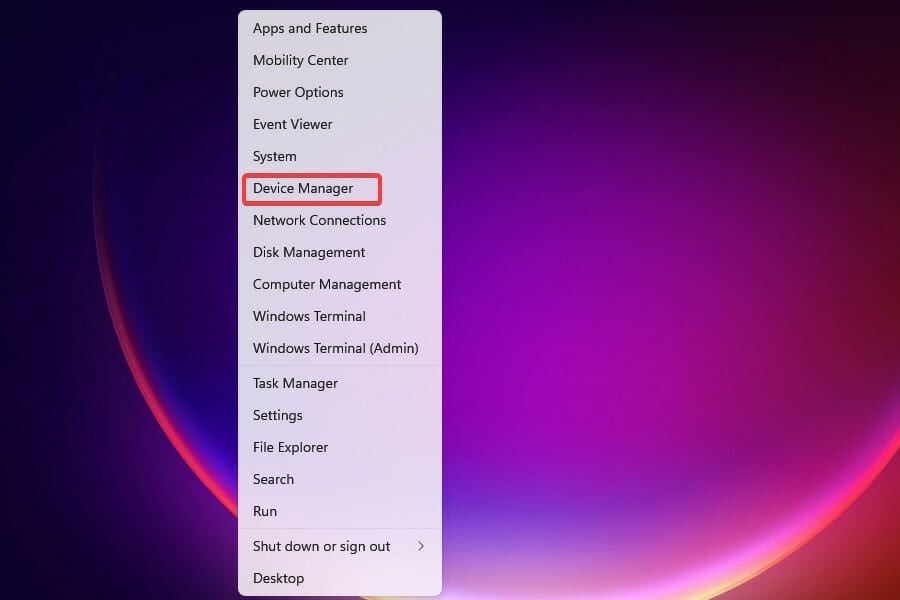The width and height of the screenshot is (900, 600).
Task: Open the Run dialog entry
Action: coord(340,512)
